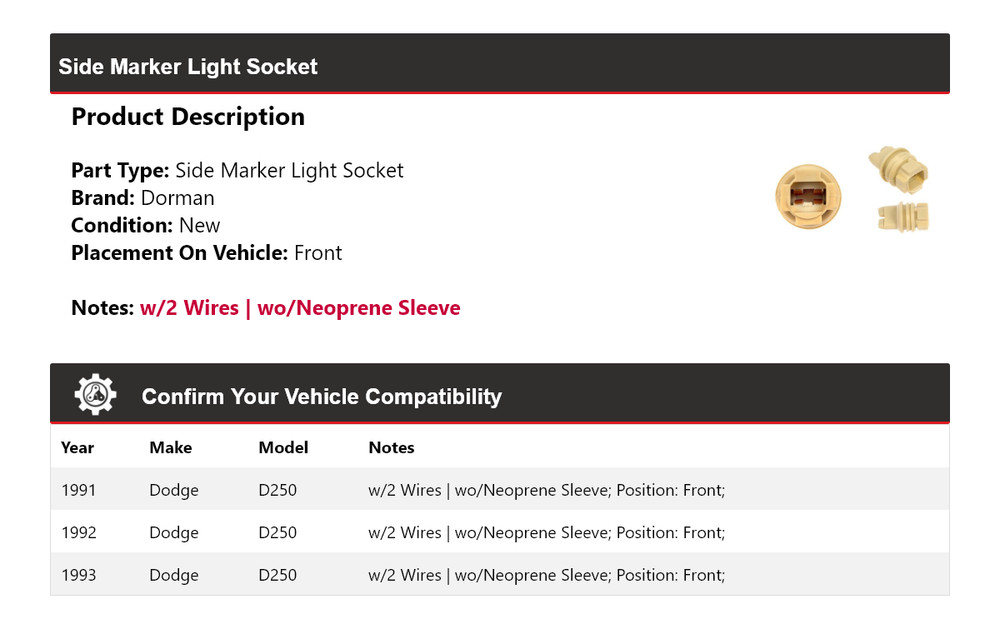
Task: Click the Notes column header in the table
Action: pos(391,447)
